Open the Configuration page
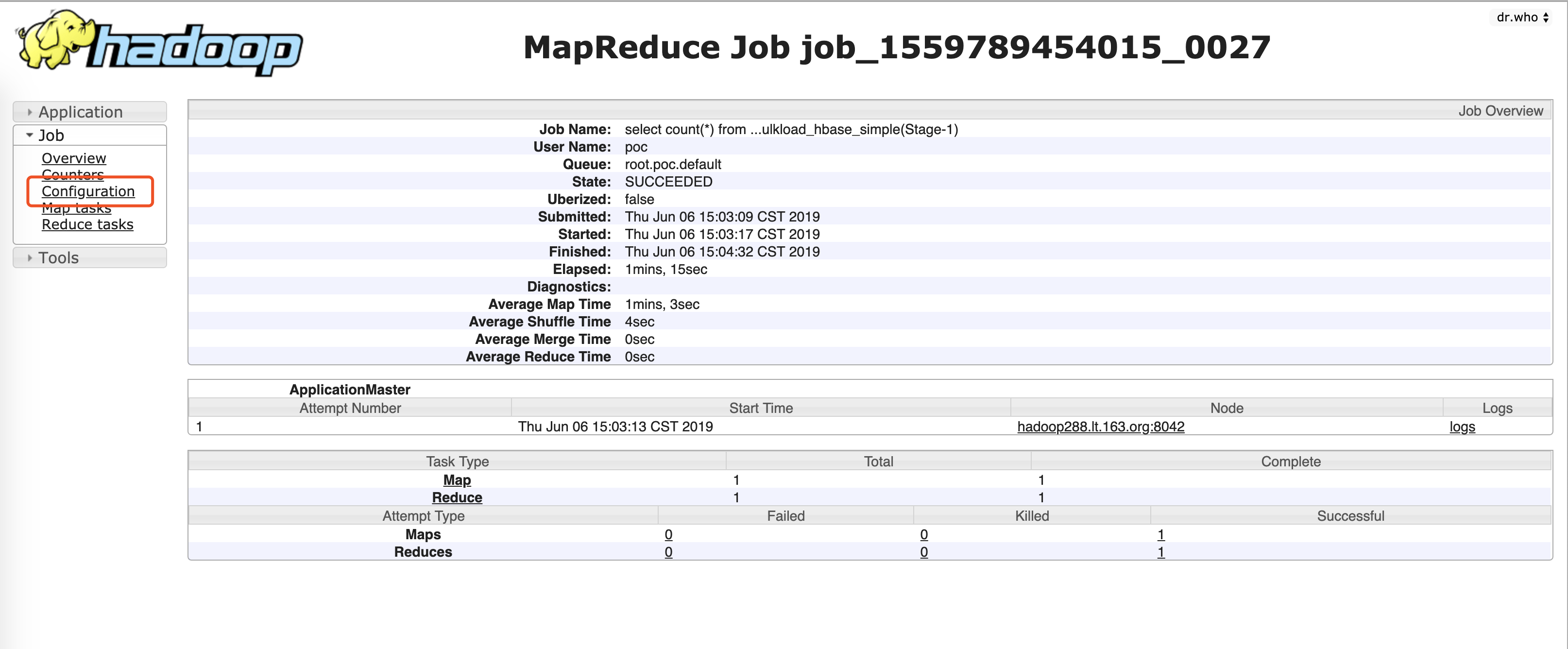 88,191
